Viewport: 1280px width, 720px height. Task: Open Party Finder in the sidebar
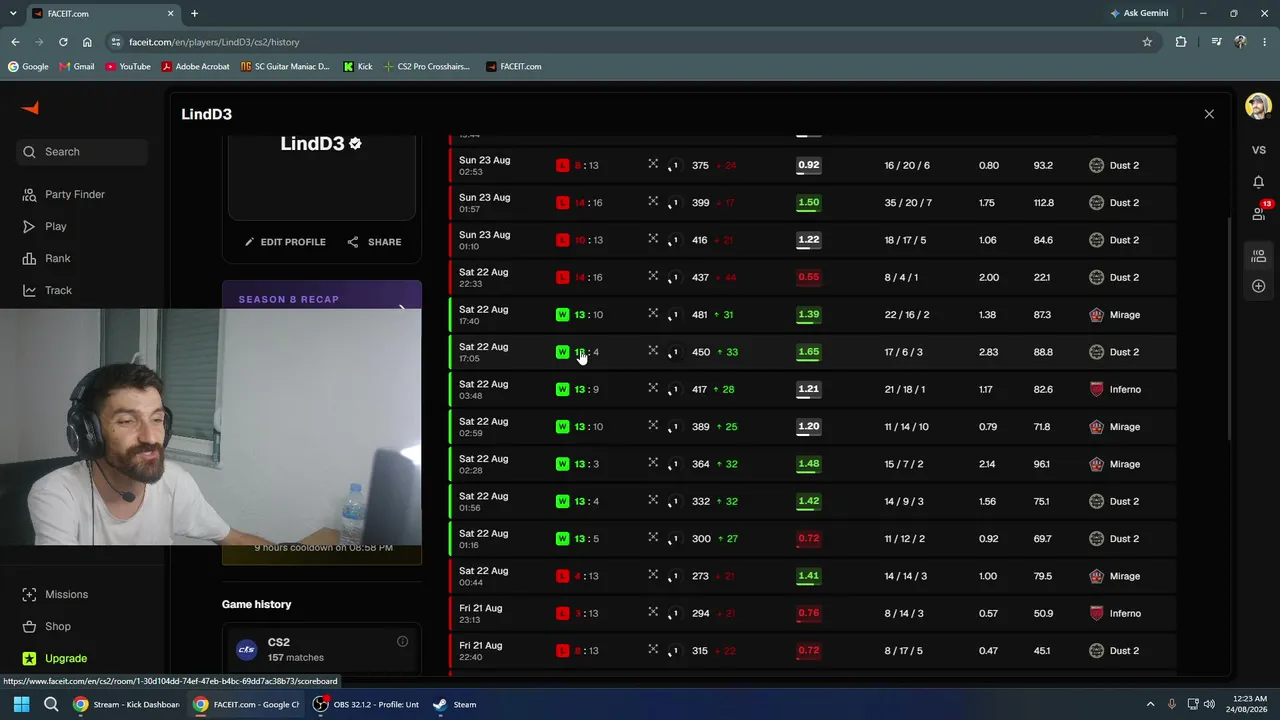75,194
